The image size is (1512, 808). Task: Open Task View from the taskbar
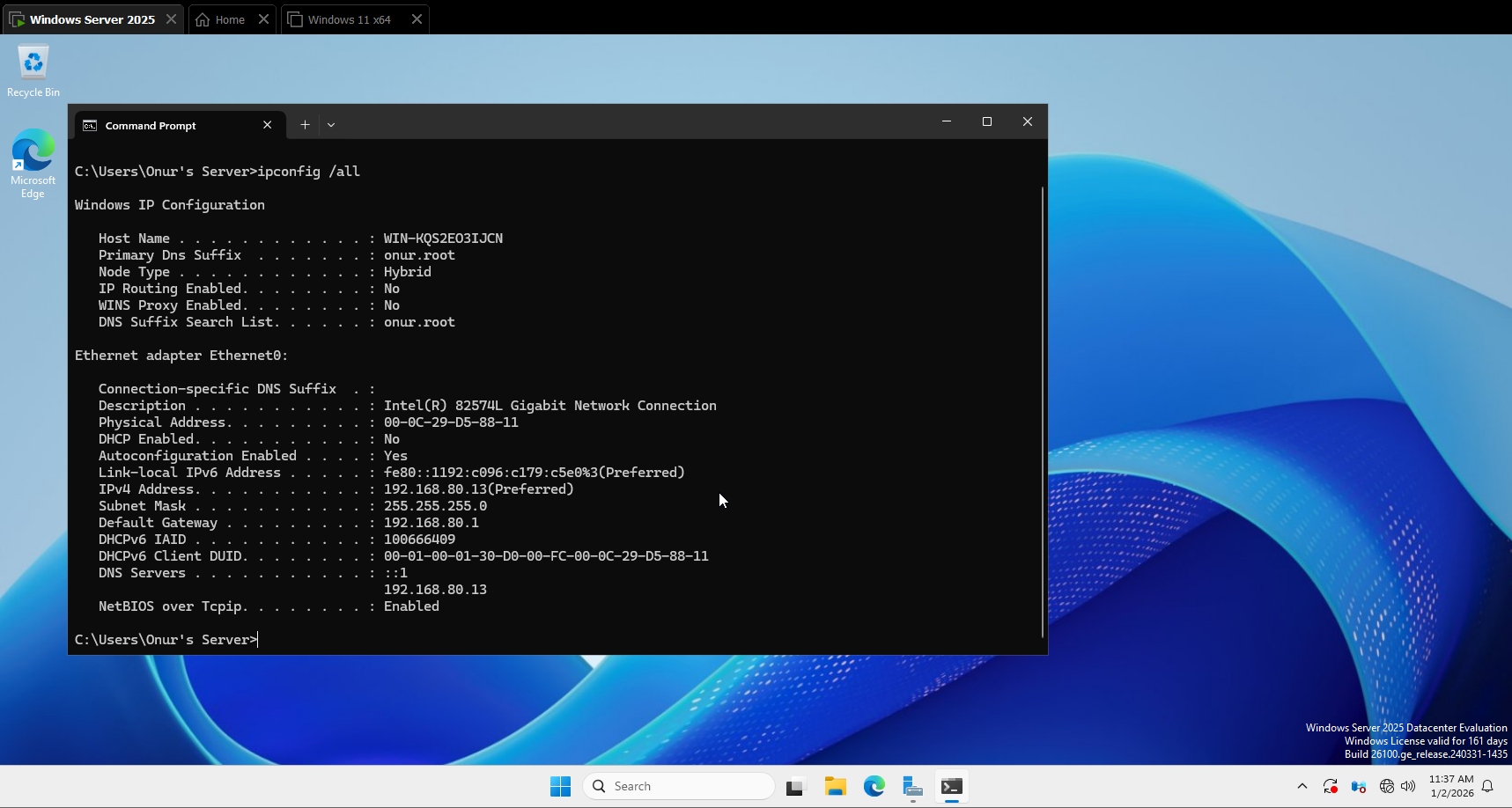coord(796,786)
